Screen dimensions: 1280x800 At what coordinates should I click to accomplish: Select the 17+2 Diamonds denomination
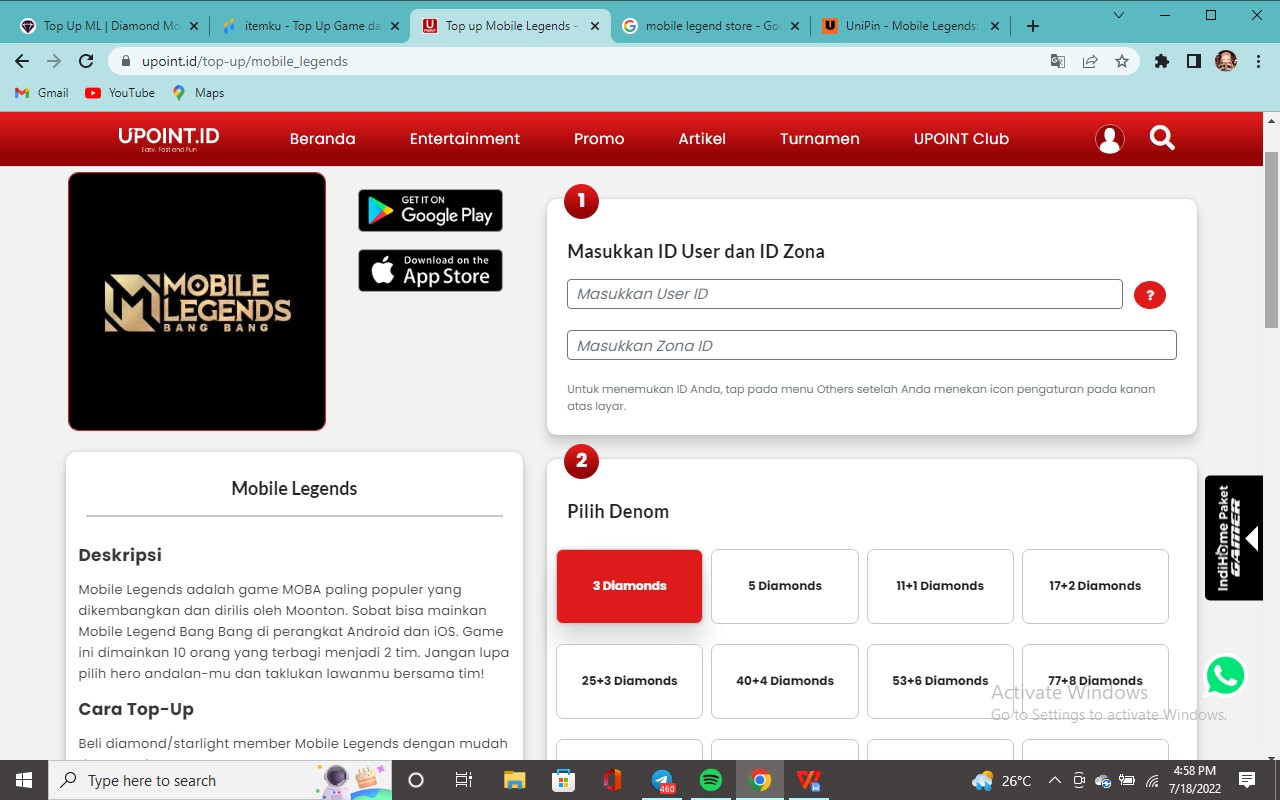[x=1095, y=586]
